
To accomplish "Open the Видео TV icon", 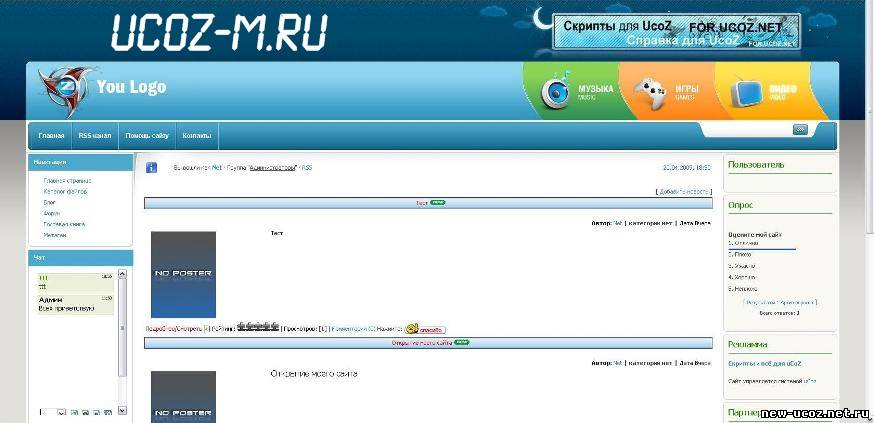I will [x=746, y=92].
